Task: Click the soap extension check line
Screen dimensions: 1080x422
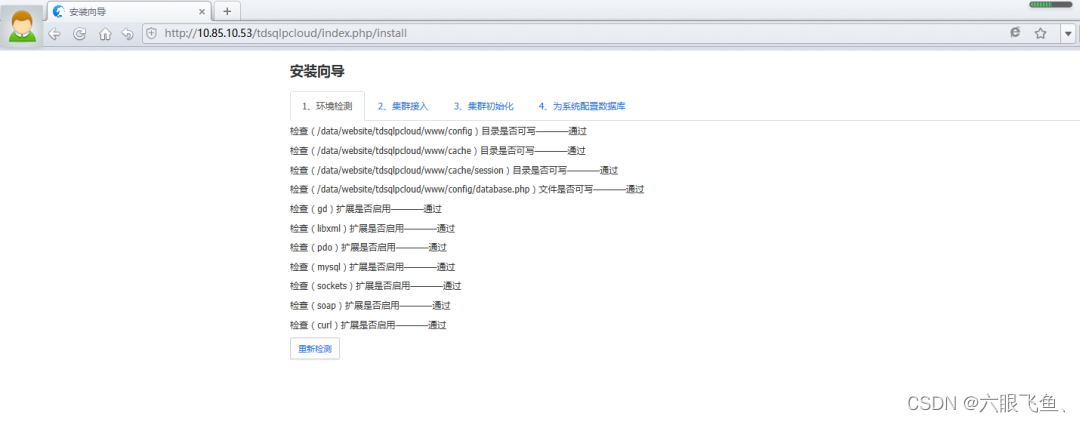Action: tap(371, 305)
